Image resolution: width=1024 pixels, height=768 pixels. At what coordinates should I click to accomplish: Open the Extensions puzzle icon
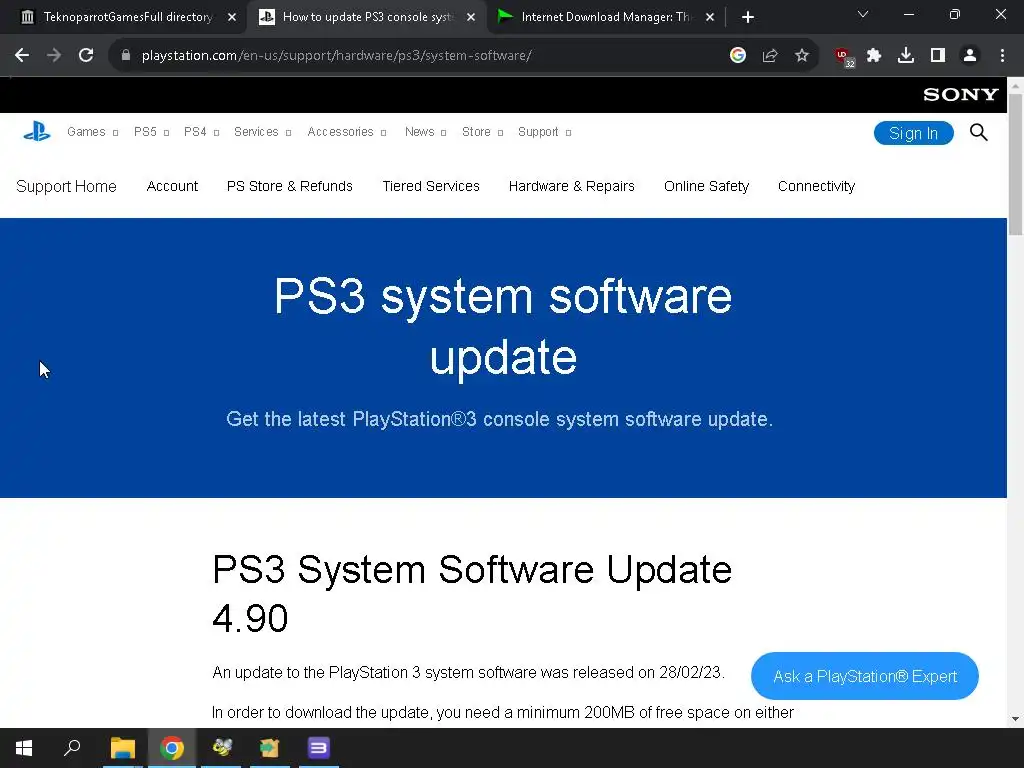coord(874,56)
